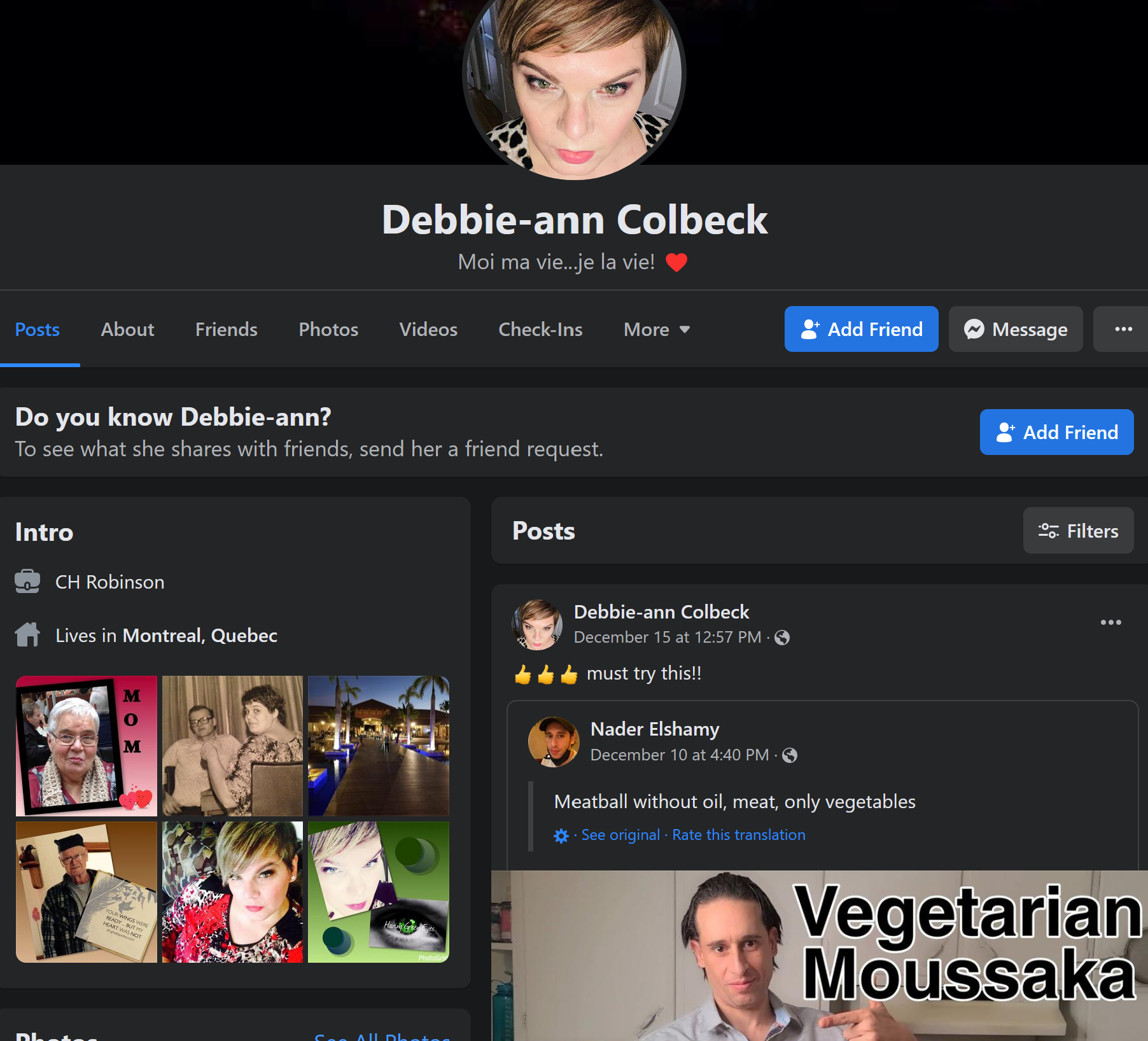Open the night resort palm photo

(379, 746)
